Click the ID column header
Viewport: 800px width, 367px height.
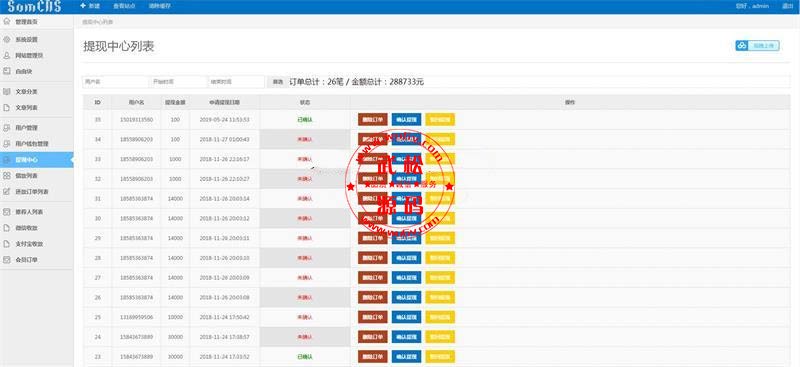click(x=97, y=103)
